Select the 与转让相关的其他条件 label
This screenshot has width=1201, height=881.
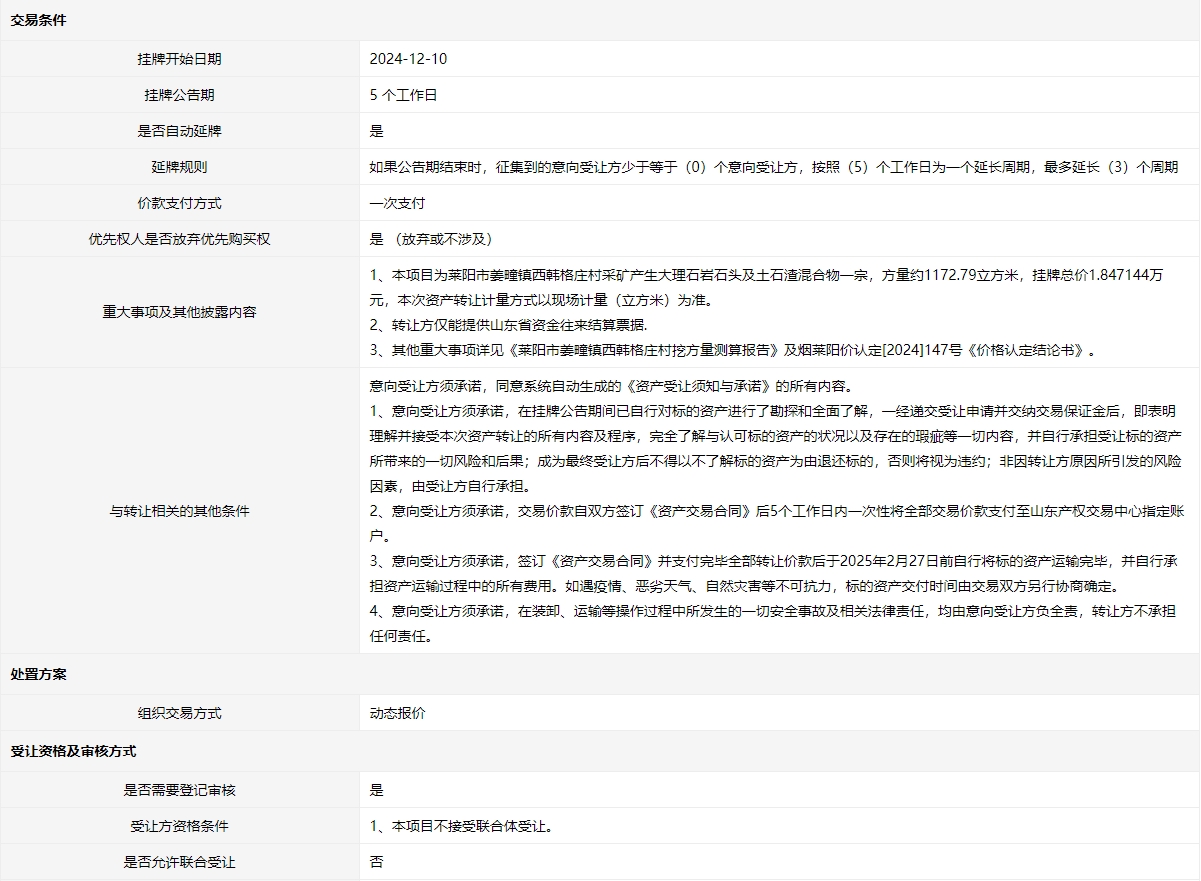coord(179,511)
